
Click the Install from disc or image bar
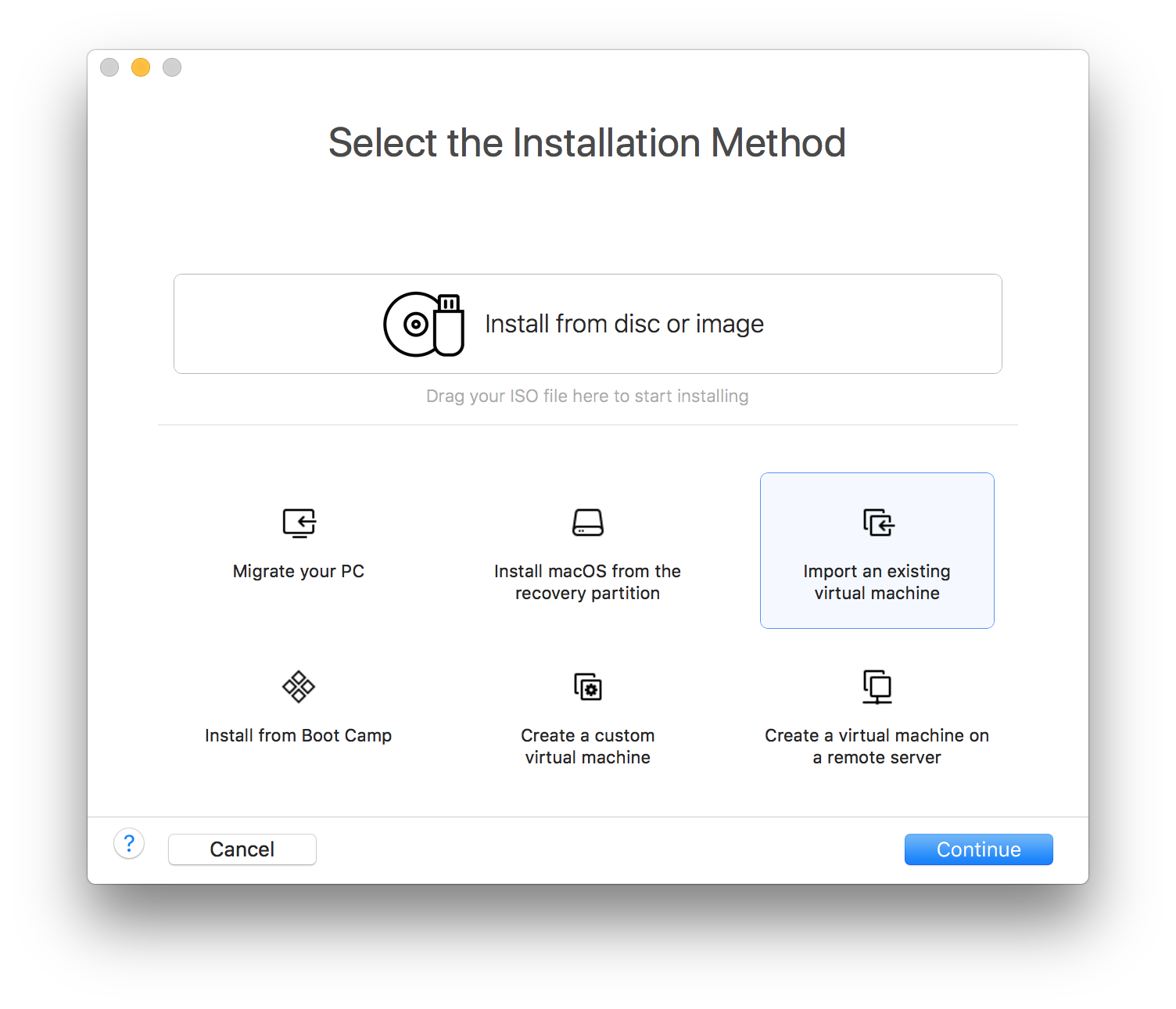[587, 323]
